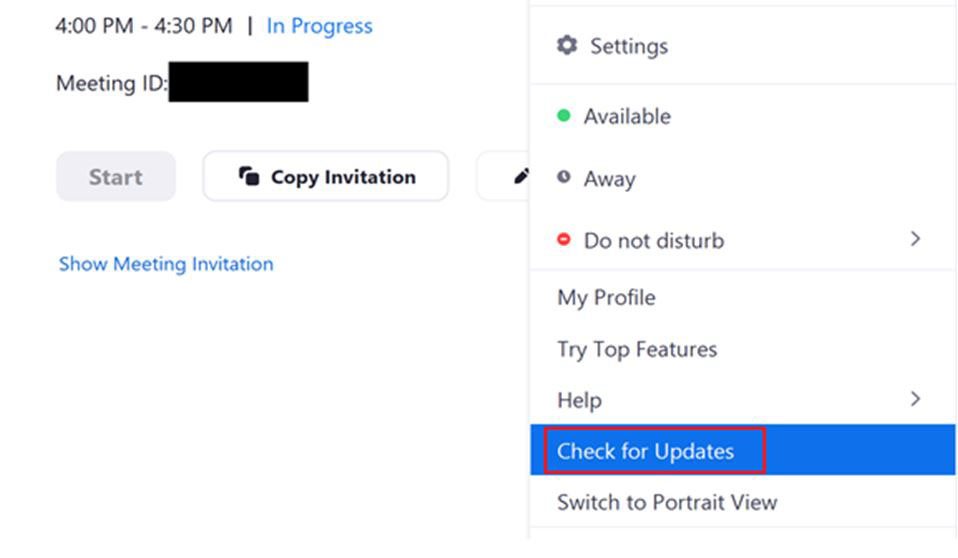Choose Check for Updates
The image size is (958, 558).
coord(646,451)
